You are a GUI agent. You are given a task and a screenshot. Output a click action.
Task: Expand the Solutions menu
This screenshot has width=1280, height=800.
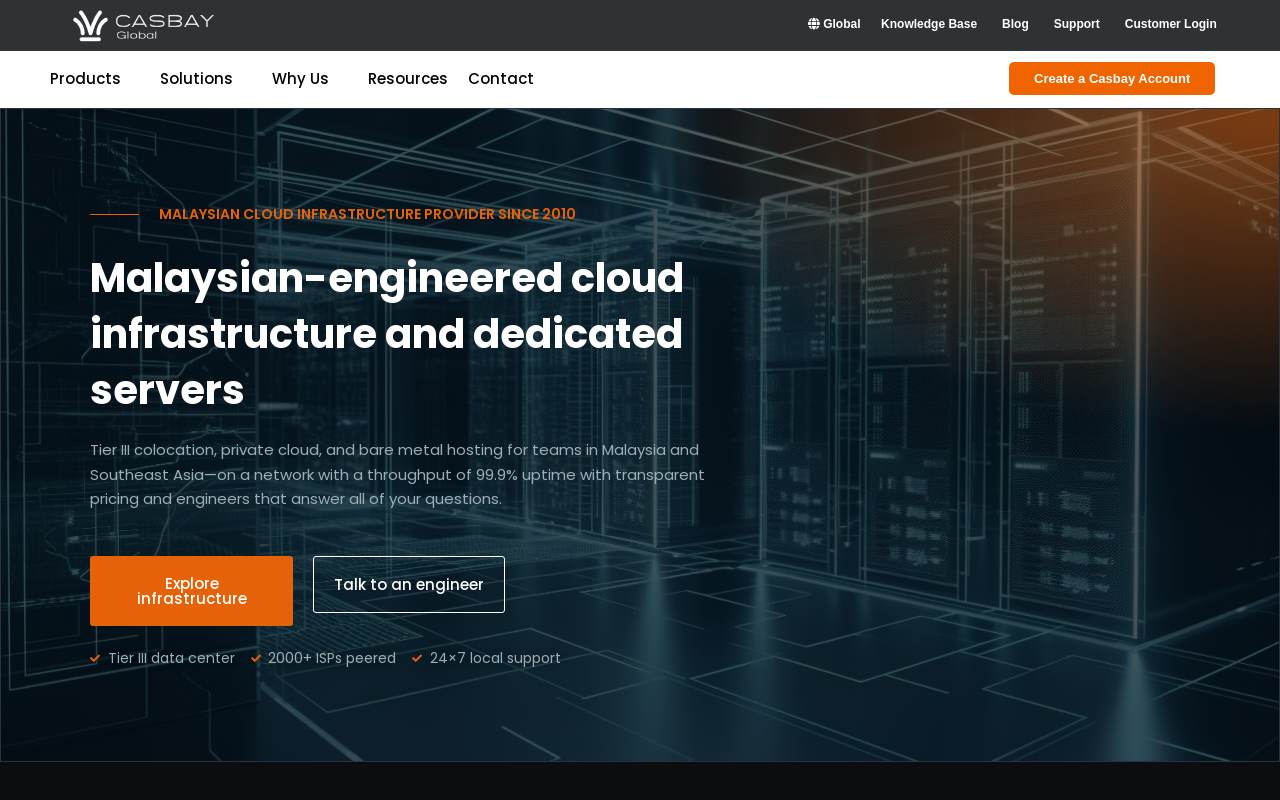(196, 79)
